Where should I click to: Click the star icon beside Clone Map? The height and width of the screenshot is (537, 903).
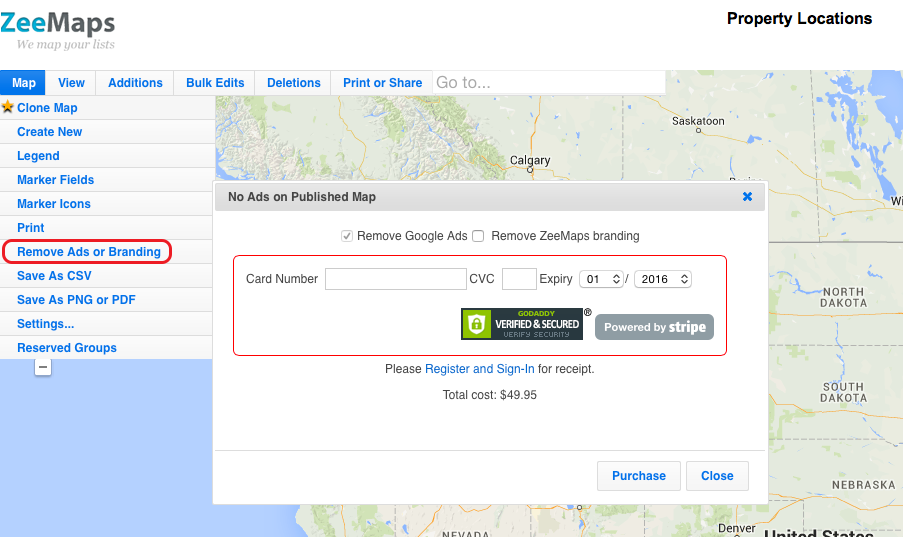[x=8, y=107]
